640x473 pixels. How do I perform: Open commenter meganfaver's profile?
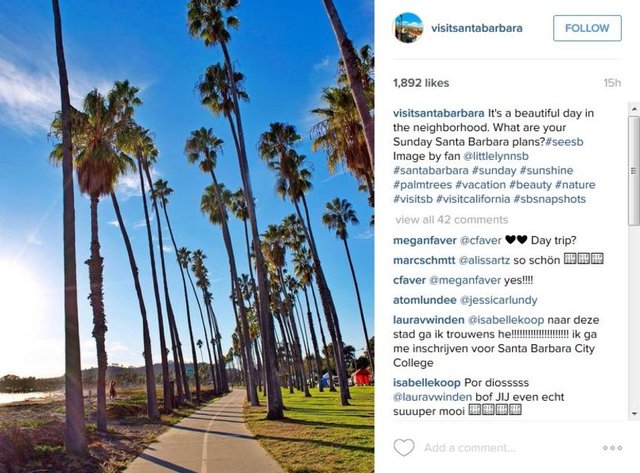pyautogui.click(x=425, y=241)
